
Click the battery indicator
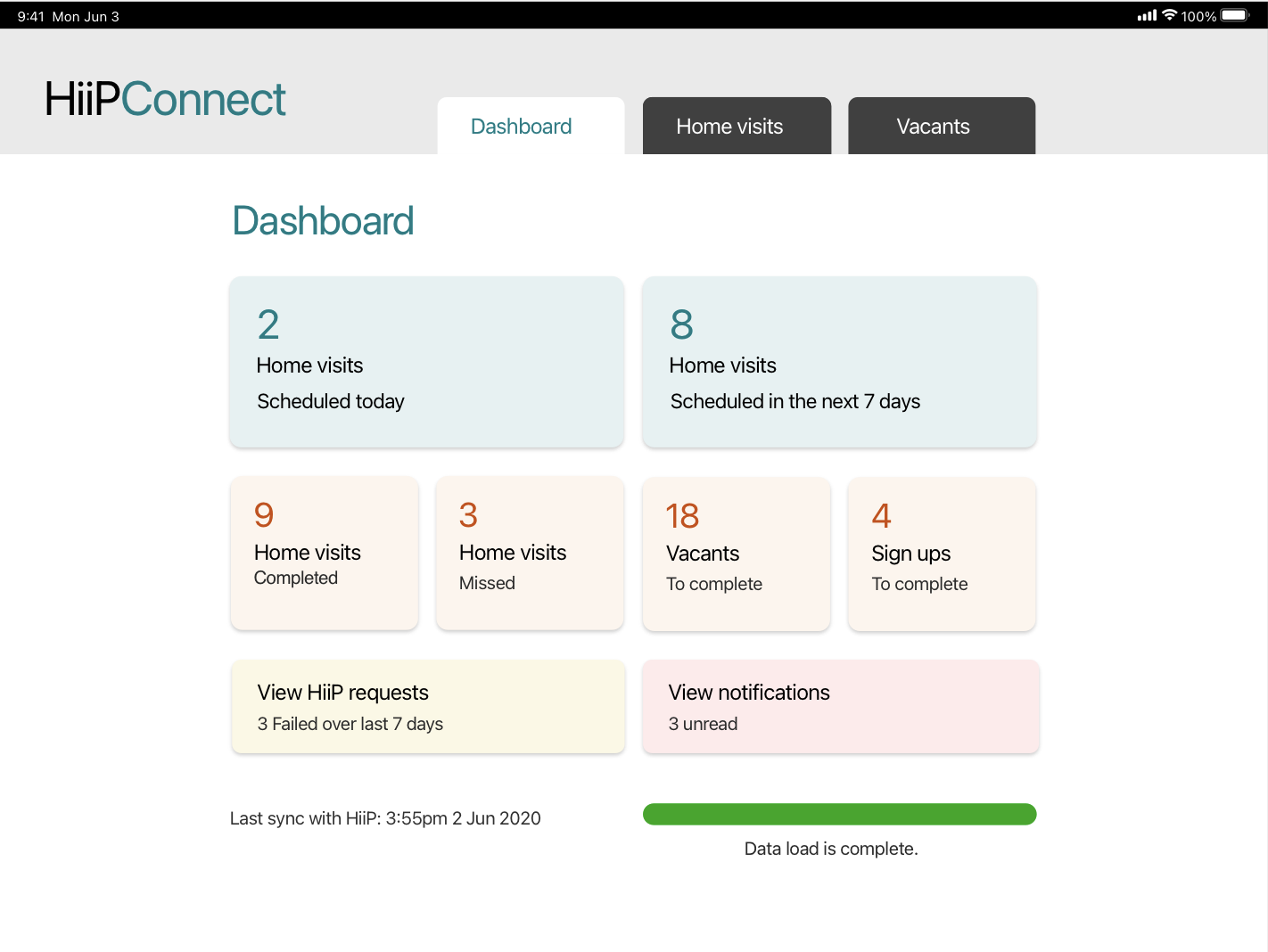[x=1232, y=15]
